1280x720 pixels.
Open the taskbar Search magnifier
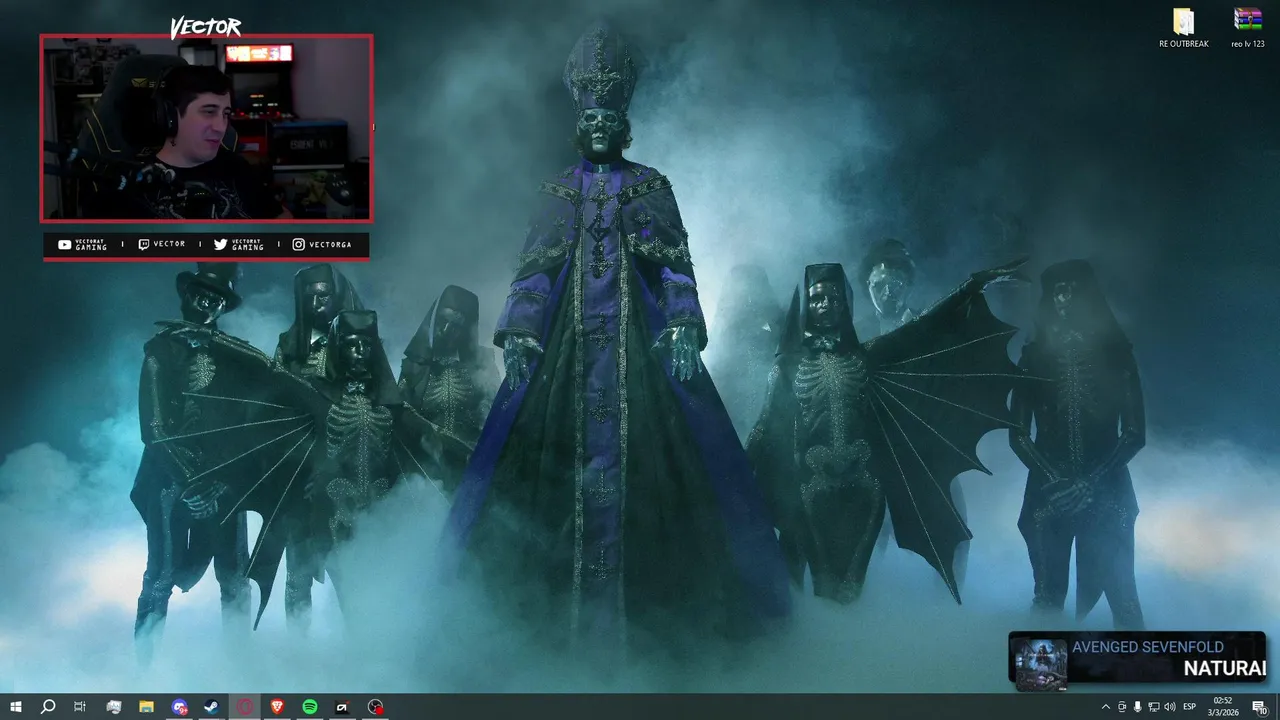click(x=47, y=707)
